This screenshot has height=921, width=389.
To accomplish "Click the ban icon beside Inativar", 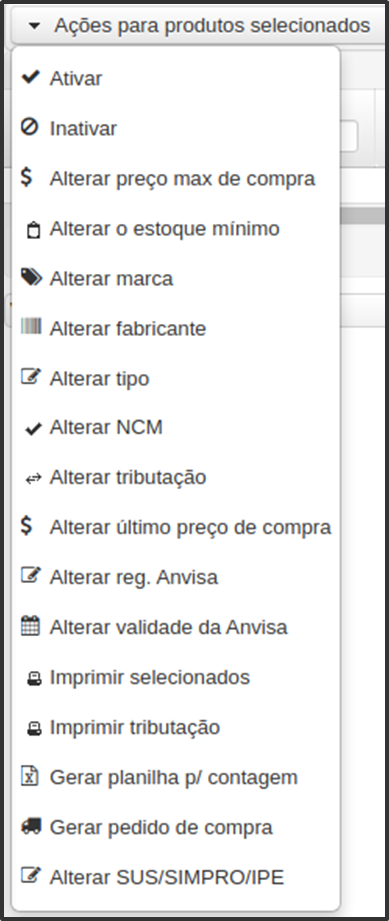I will pyautogui.click(x=29, y=127).
